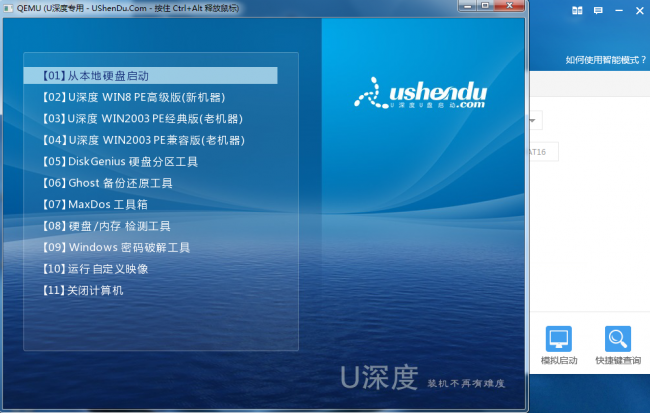Expand the dropdown arrow behind QEMU window
Image resolution: width=650 pixels, height=413 pixels.
point(533,121)
